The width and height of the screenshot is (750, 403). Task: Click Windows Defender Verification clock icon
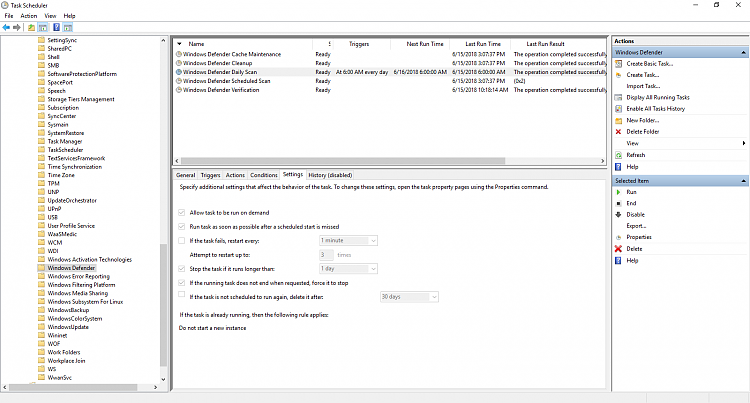179,90
